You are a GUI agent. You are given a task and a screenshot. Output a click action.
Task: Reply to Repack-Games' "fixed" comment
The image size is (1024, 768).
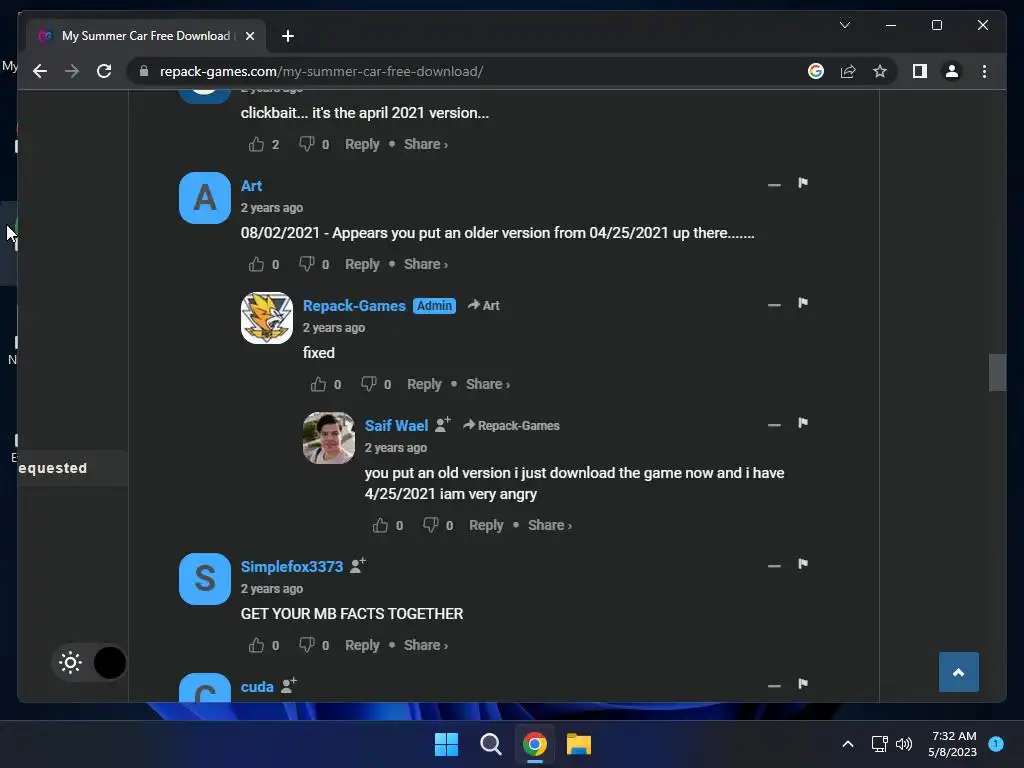(x=424, y=384)
